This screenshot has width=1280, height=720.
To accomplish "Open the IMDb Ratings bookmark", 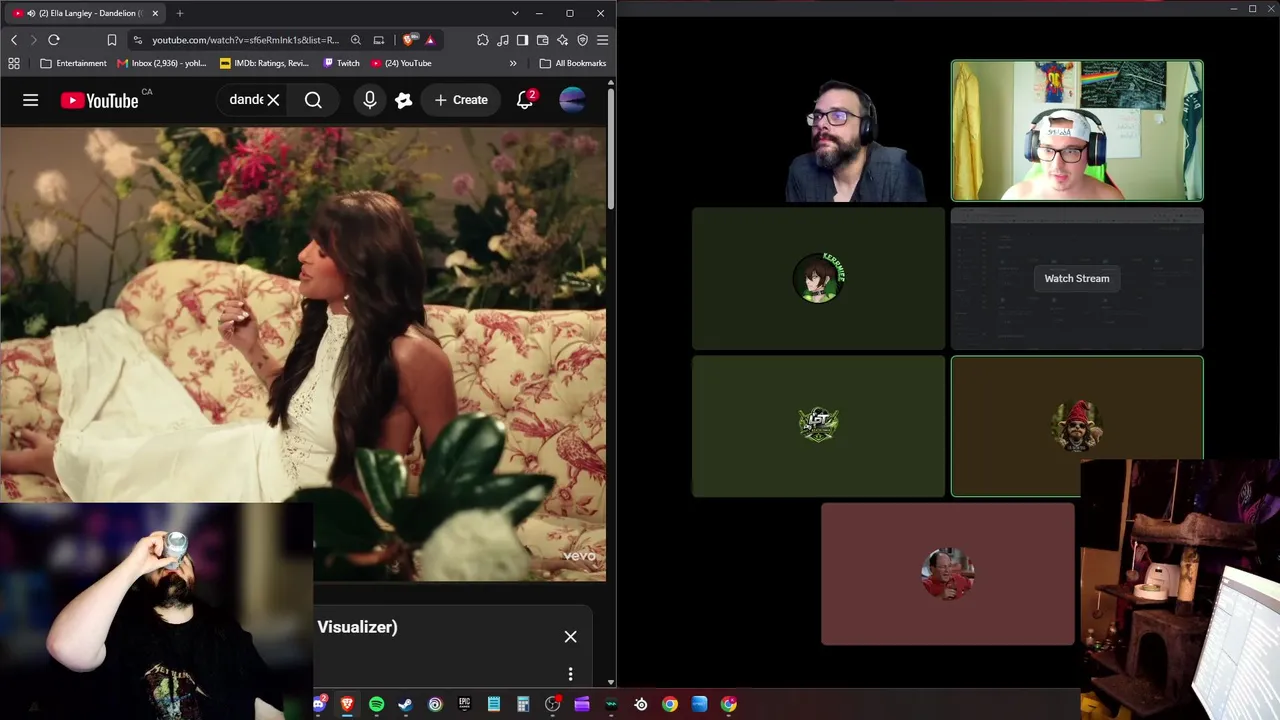I will click(265, 63).
